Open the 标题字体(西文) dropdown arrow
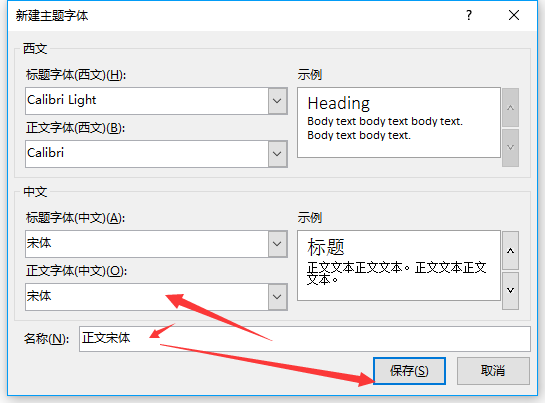The width and height of the screenshot is (545, 403). (x=277, y=101)
